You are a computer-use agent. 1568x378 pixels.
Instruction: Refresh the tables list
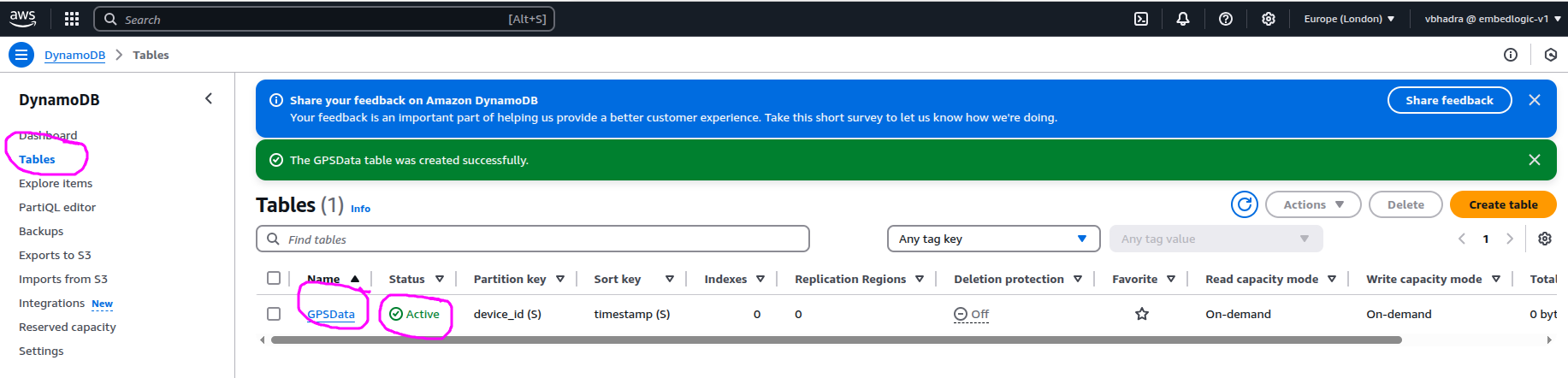1245,204
